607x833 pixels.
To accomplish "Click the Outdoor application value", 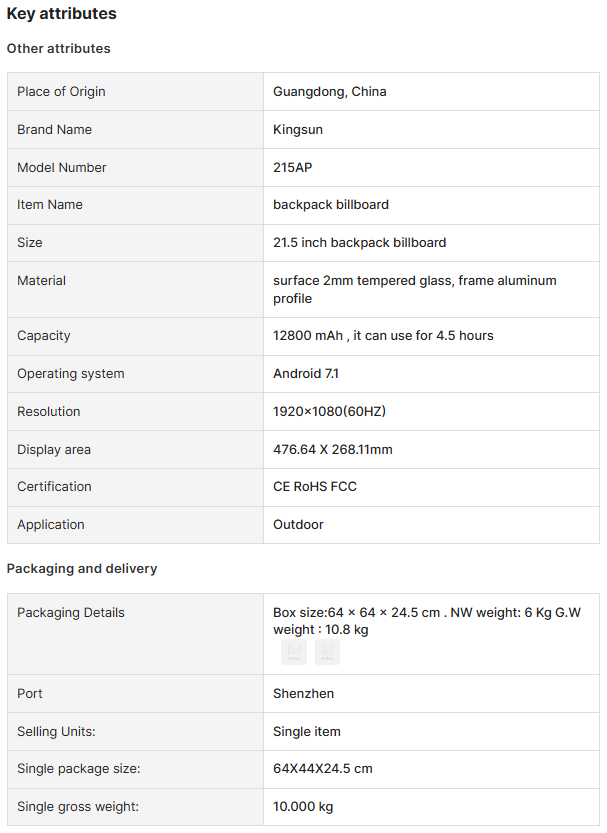I will pos(298,524).
